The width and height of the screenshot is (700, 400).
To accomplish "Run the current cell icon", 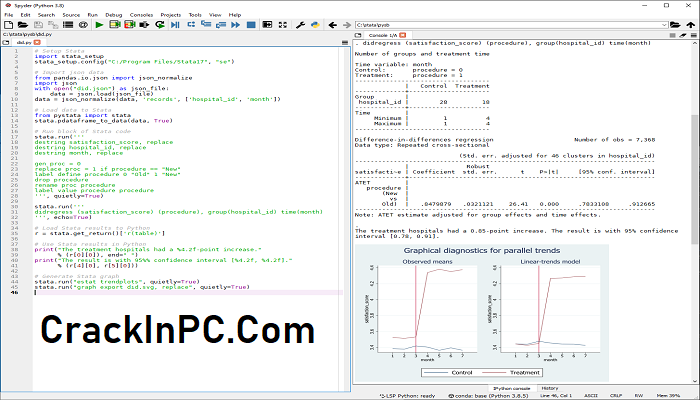I will [x=114, y=25].
